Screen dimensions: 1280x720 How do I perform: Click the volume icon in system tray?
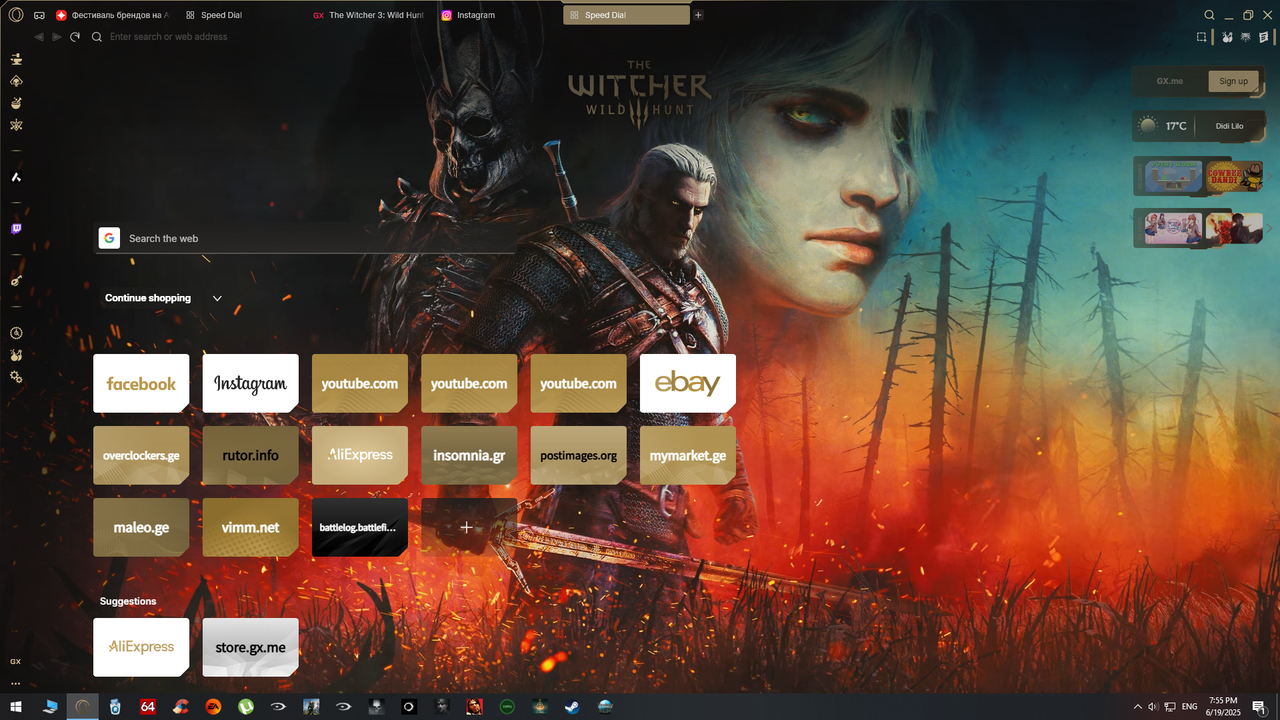pos(1153,707)
